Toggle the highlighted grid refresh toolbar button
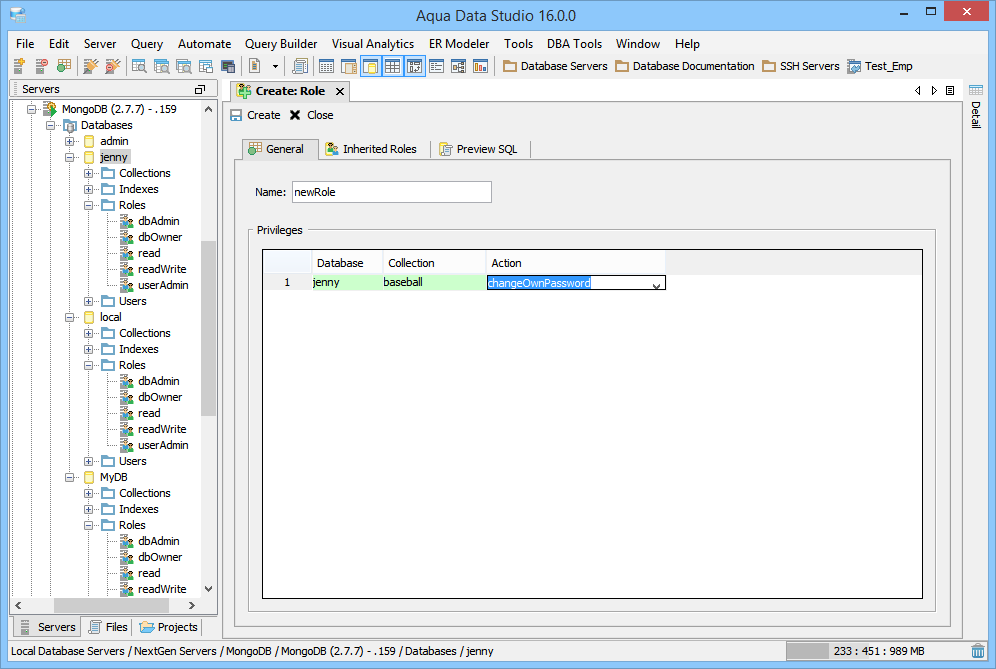This screenshot has width=996, height=669. 414,65
